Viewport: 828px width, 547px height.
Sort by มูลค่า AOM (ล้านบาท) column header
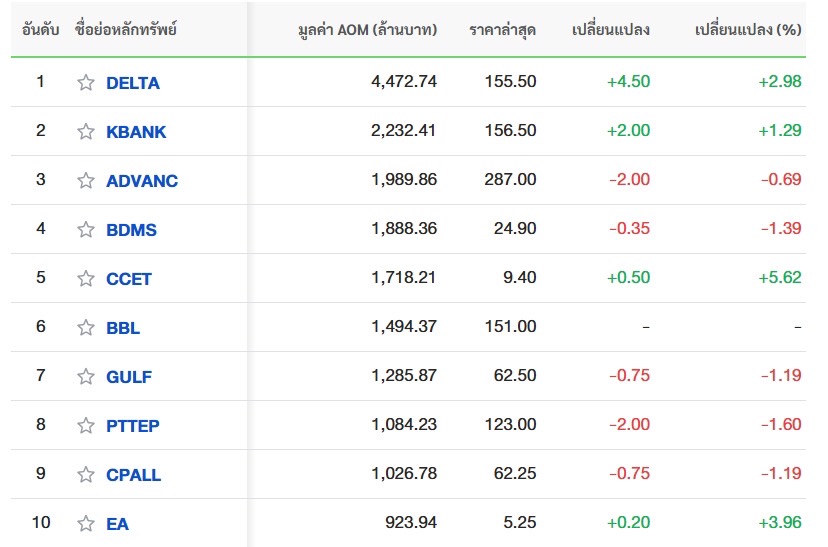coord(367,29)
